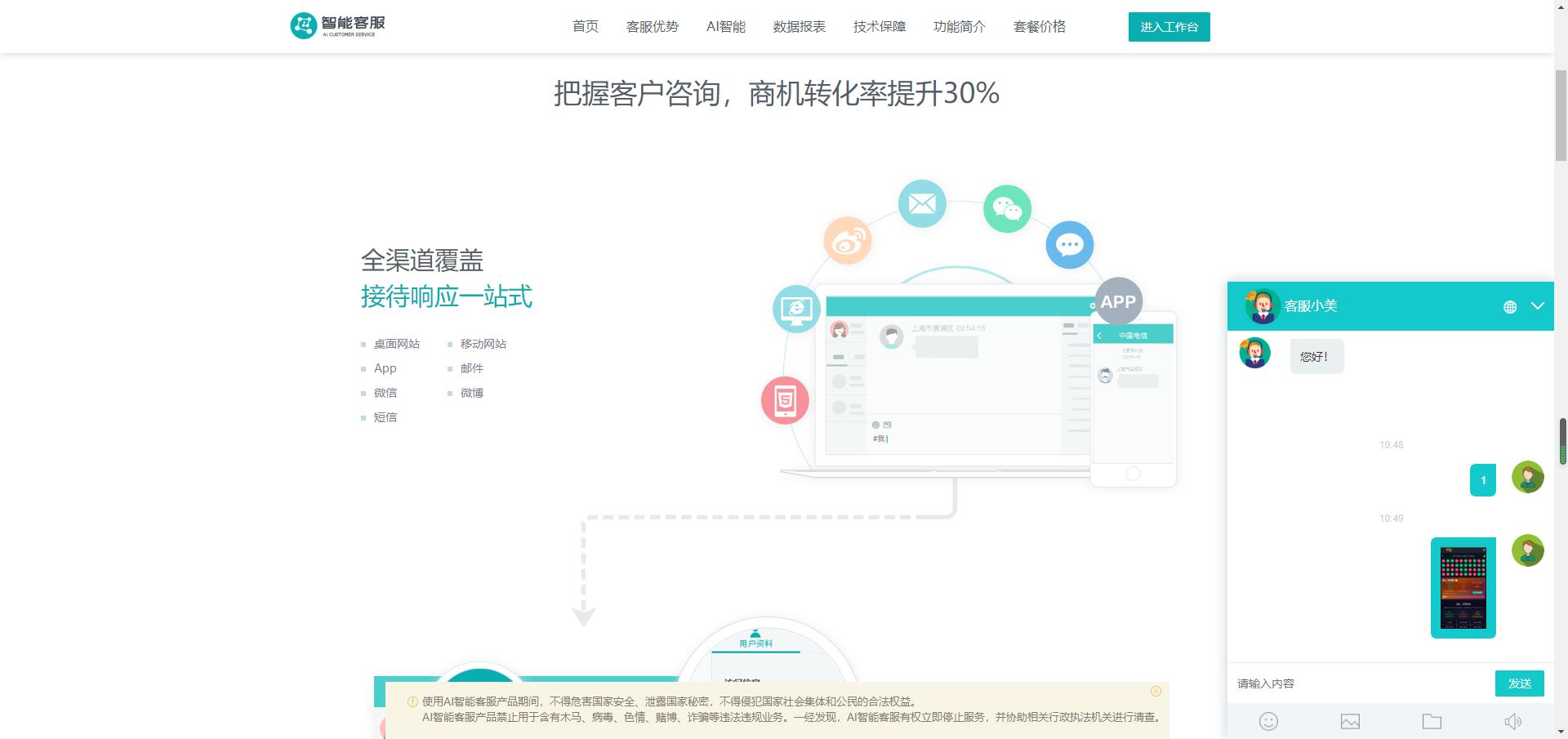Open the emoji picker smiley icon
The width and height of the screenshot is (1568, 739).
1268,721
